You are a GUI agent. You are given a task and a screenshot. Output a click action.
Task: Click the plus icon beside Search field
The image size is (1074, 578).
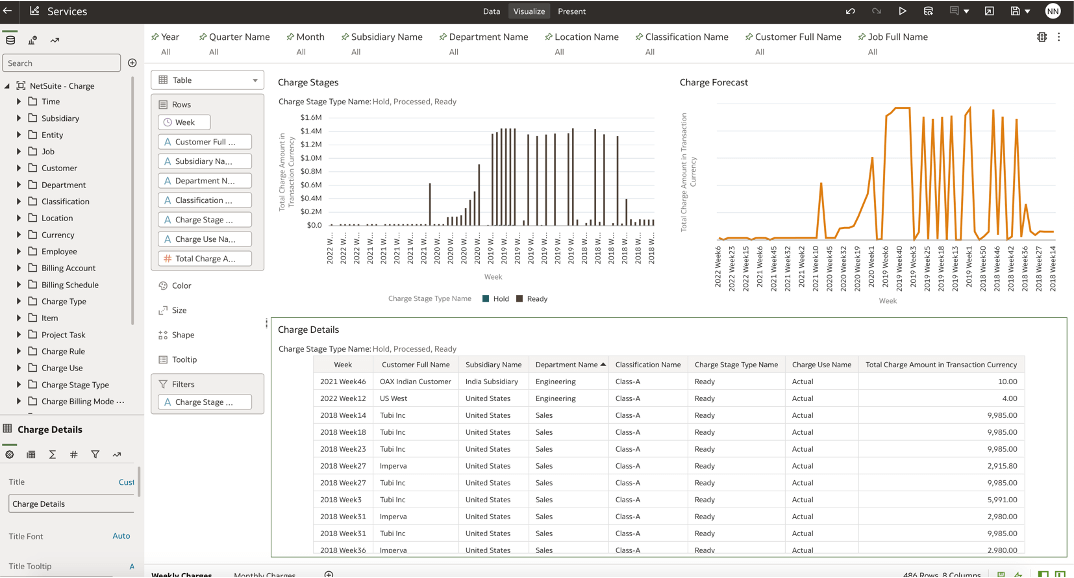(132, 63)
